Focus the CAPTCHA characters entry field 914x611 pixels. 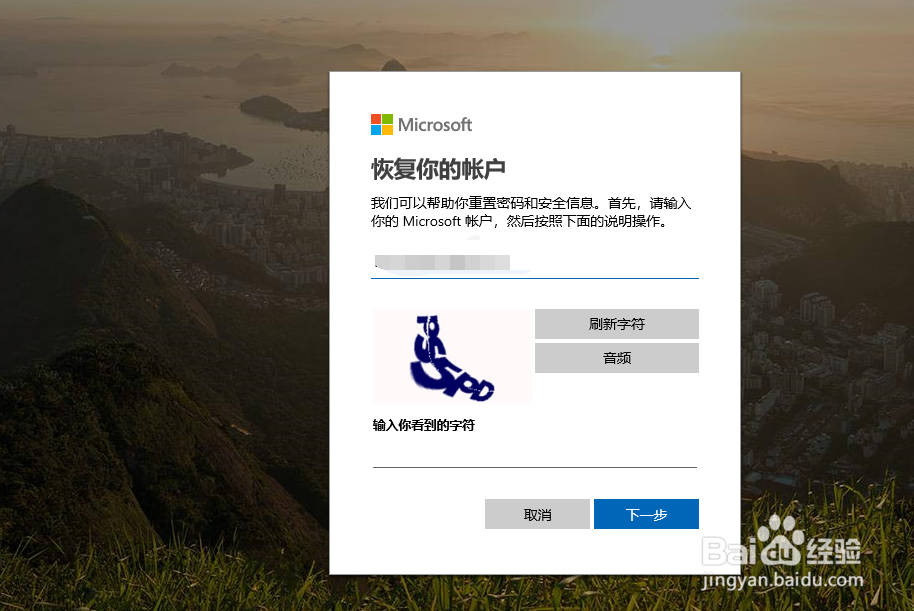535,454
